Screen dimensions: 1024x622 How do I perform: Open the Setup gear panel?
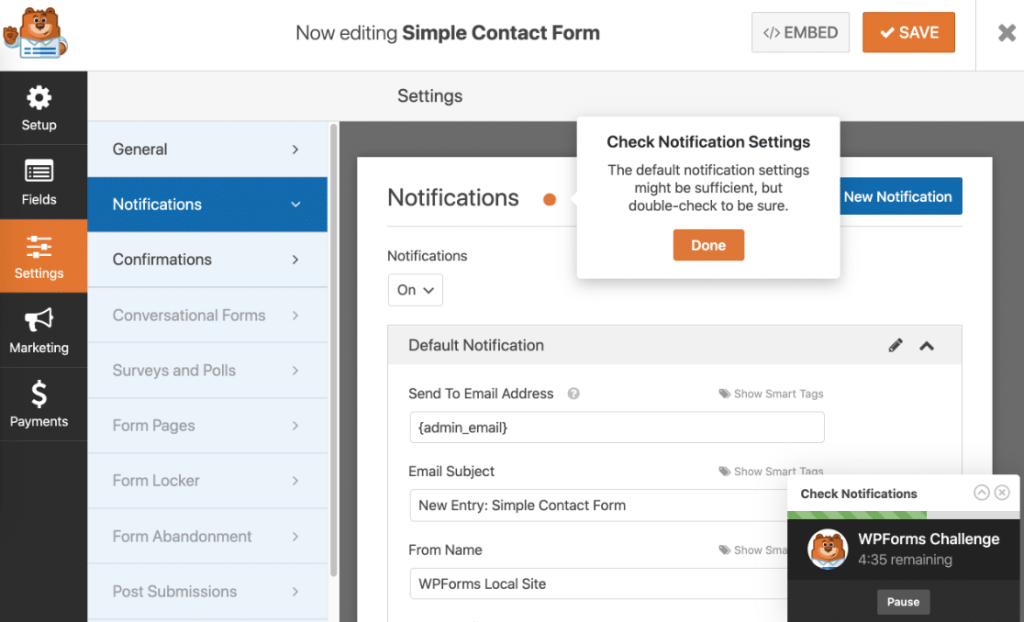click(x=39, y=108)
